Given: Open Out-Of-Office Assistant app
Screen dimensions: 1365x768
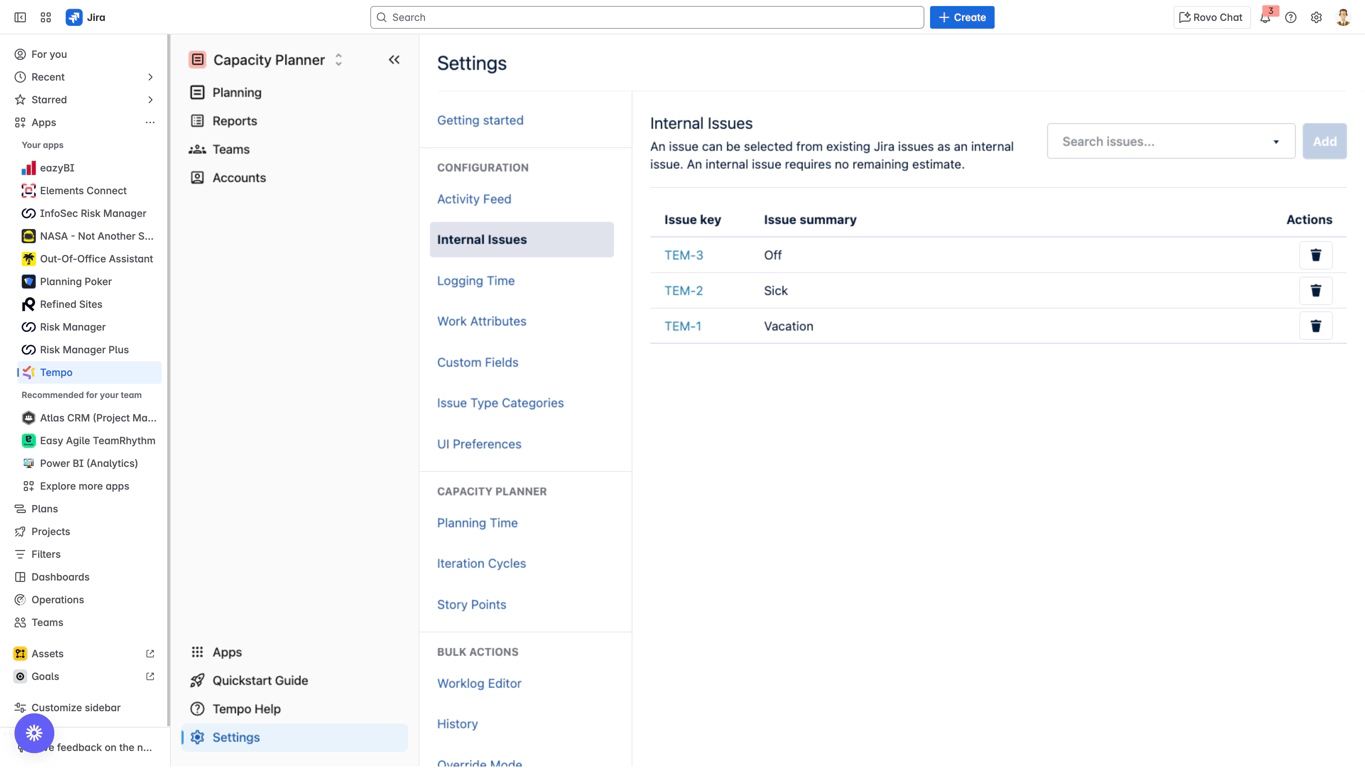Looking at the screenshot, I should point(96,259).
